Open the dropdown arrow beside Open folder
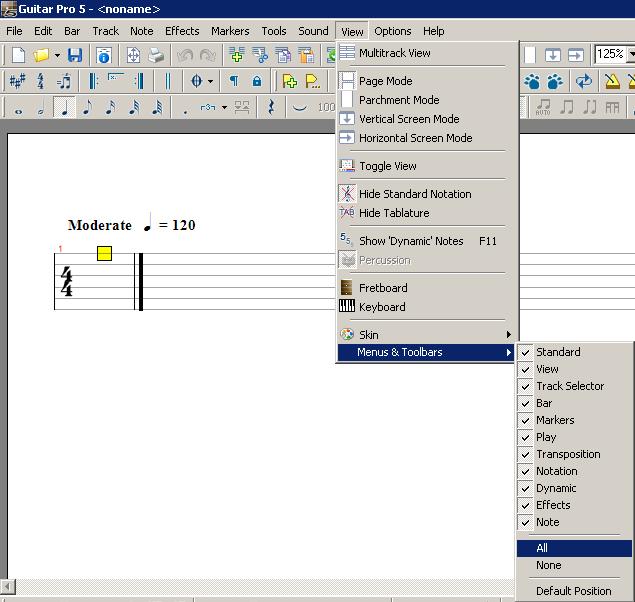Image resolution: width=635 pixels, height=602 pixels. [x=58, y=55]
